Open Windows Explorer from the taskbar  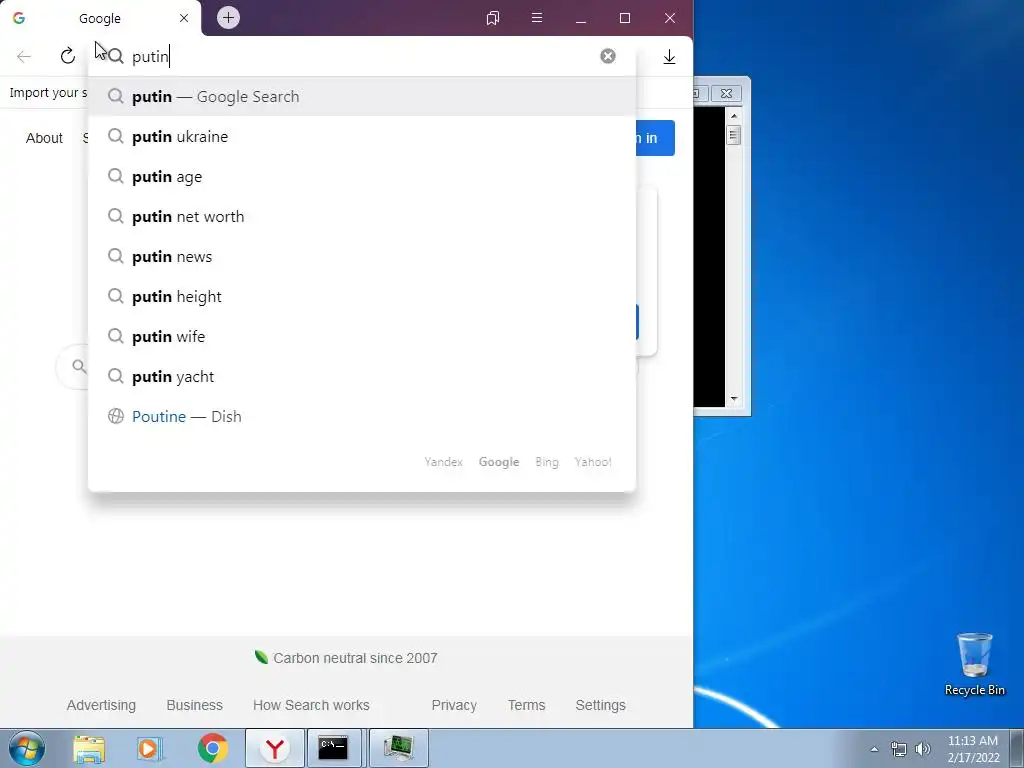89,748
